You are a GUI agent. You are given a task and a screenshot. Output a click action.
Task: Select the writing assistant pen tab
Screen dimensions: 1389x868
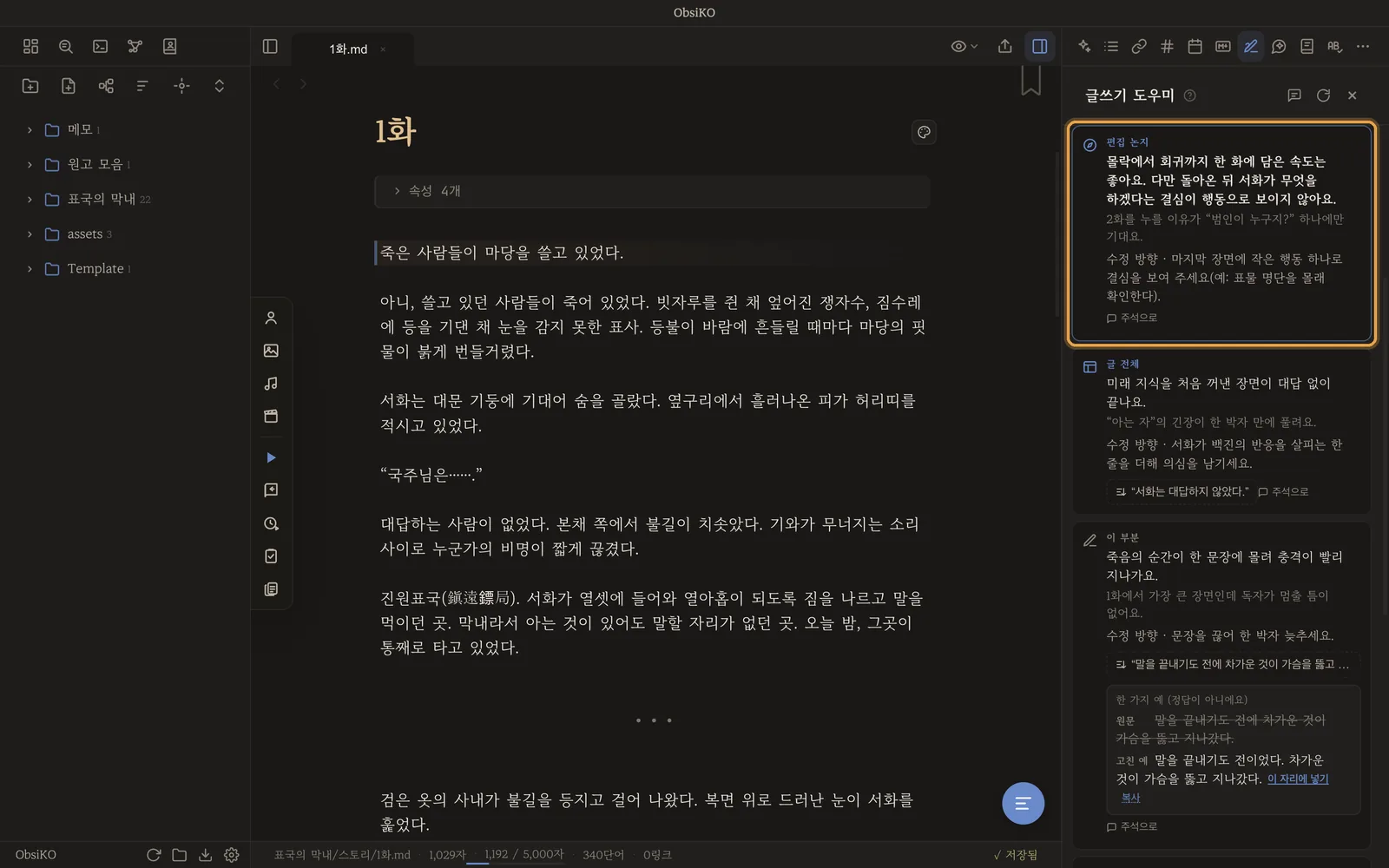click(1251, 47)
